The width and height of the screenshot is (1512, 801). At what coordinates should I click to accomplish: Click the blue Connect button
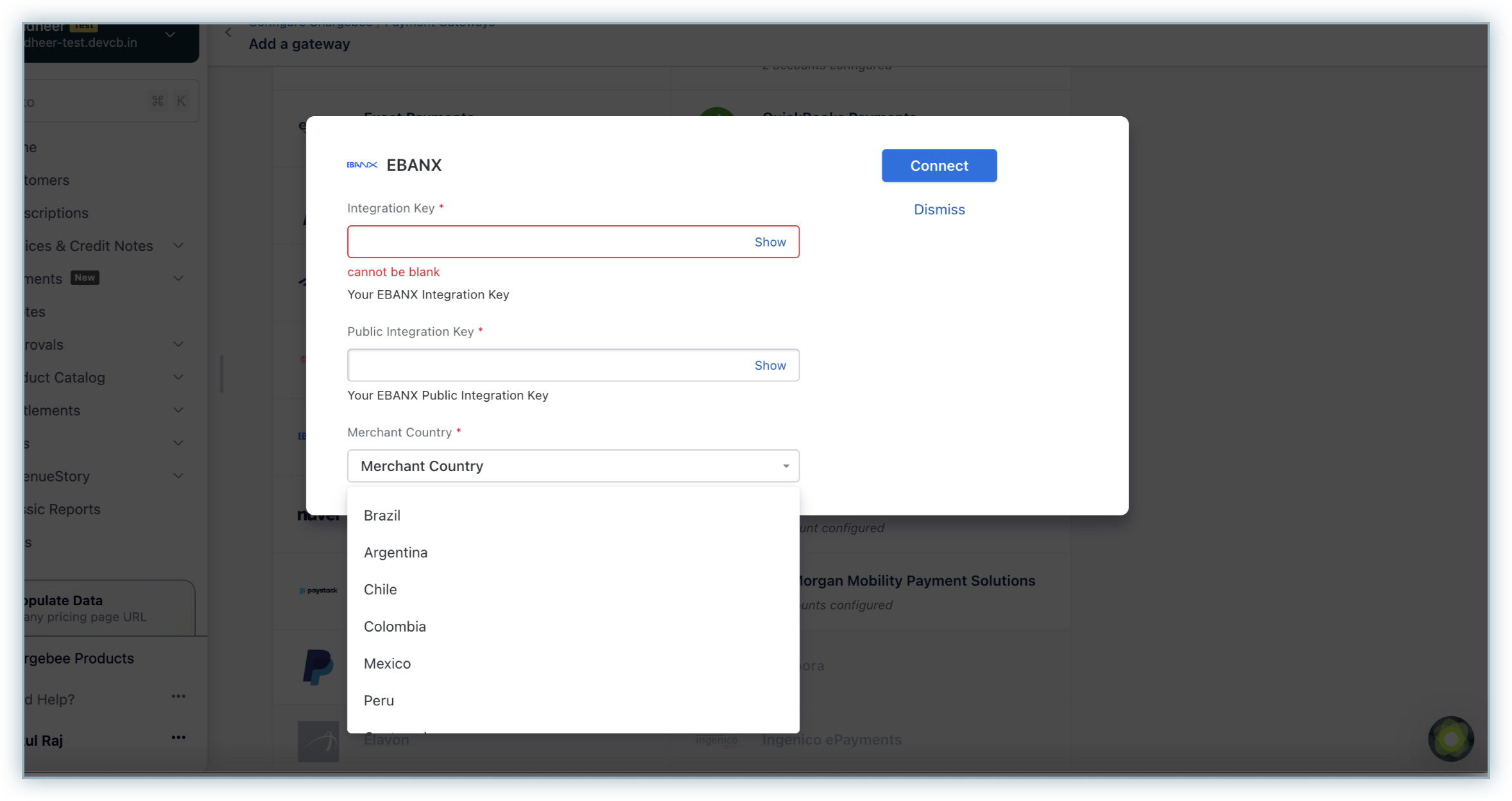[x=939, y=166]
